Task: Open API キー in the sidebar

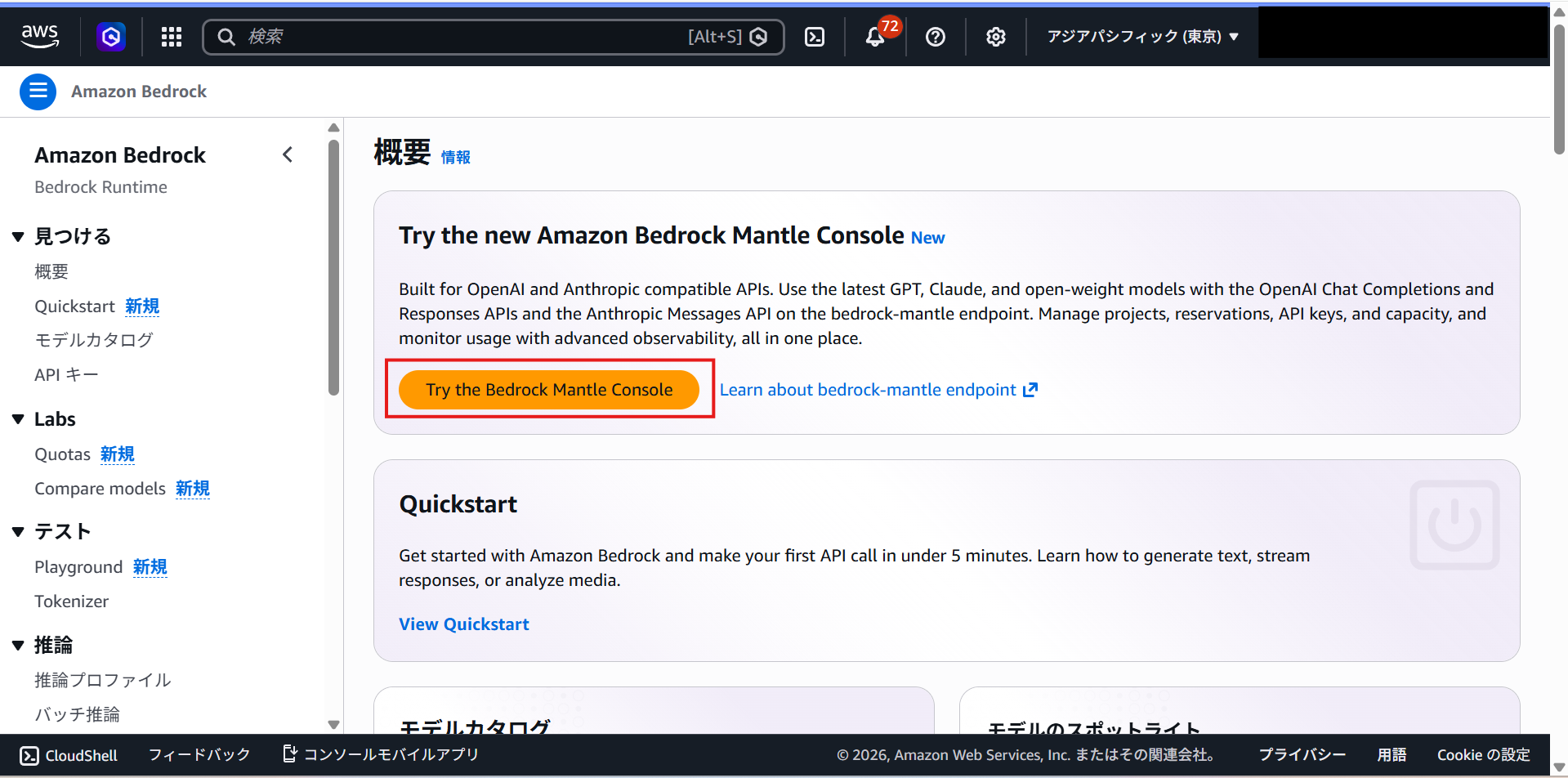Action: [66, 374]
